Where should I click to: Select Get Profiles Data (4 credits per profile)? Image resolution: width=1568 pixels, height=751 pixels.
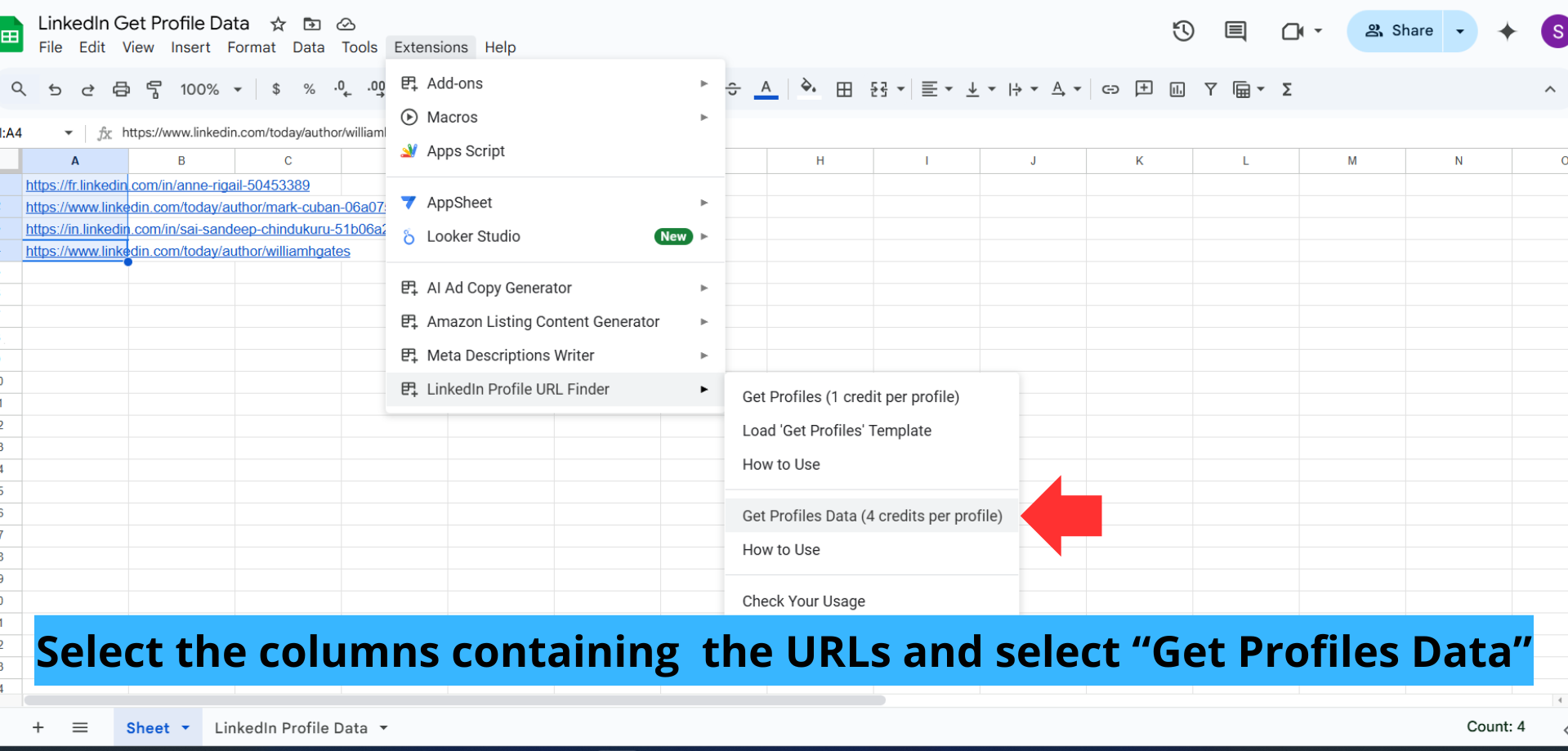872,516
